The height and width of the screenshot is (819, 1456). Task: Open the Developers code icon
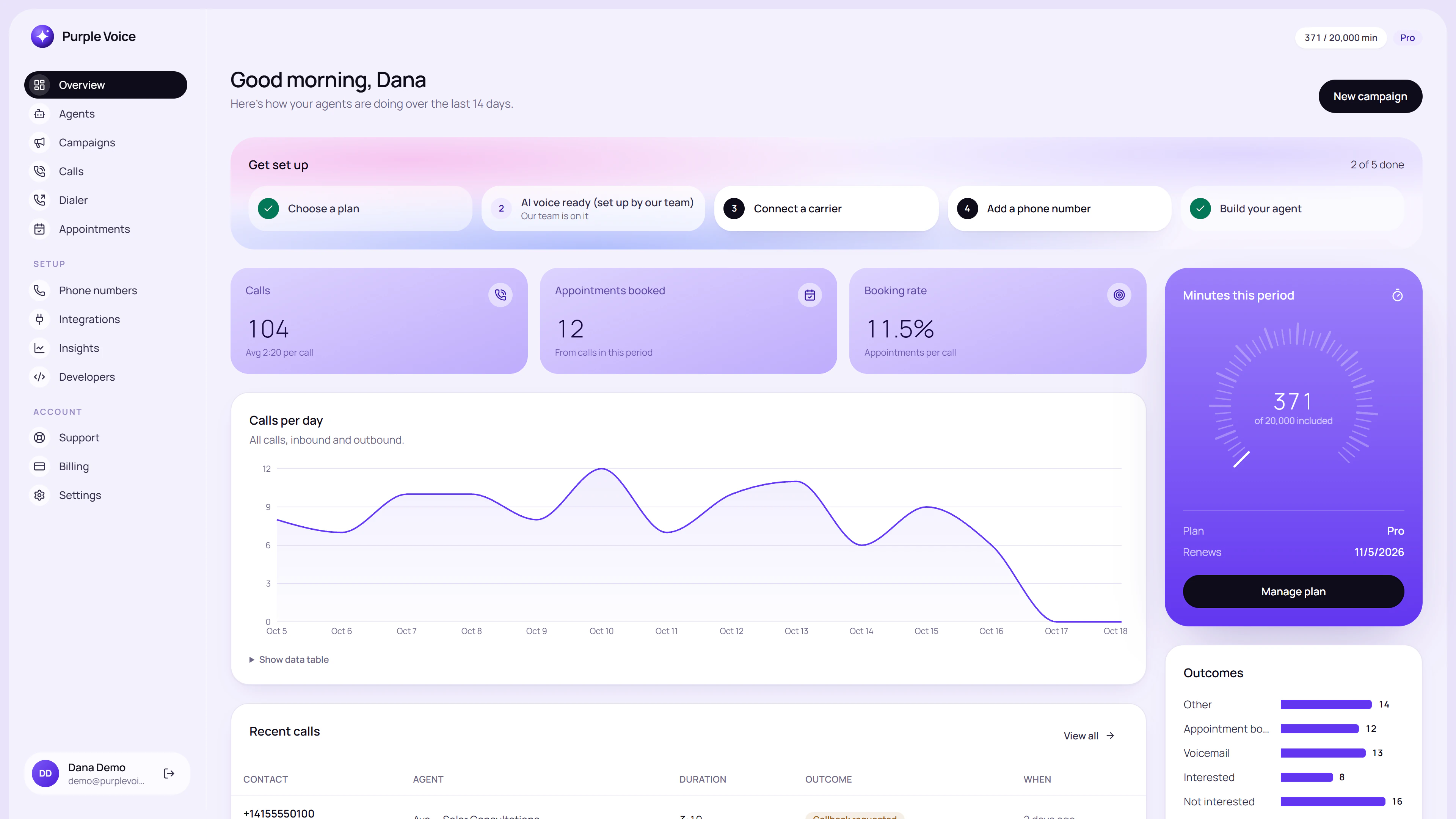[39, 377]
